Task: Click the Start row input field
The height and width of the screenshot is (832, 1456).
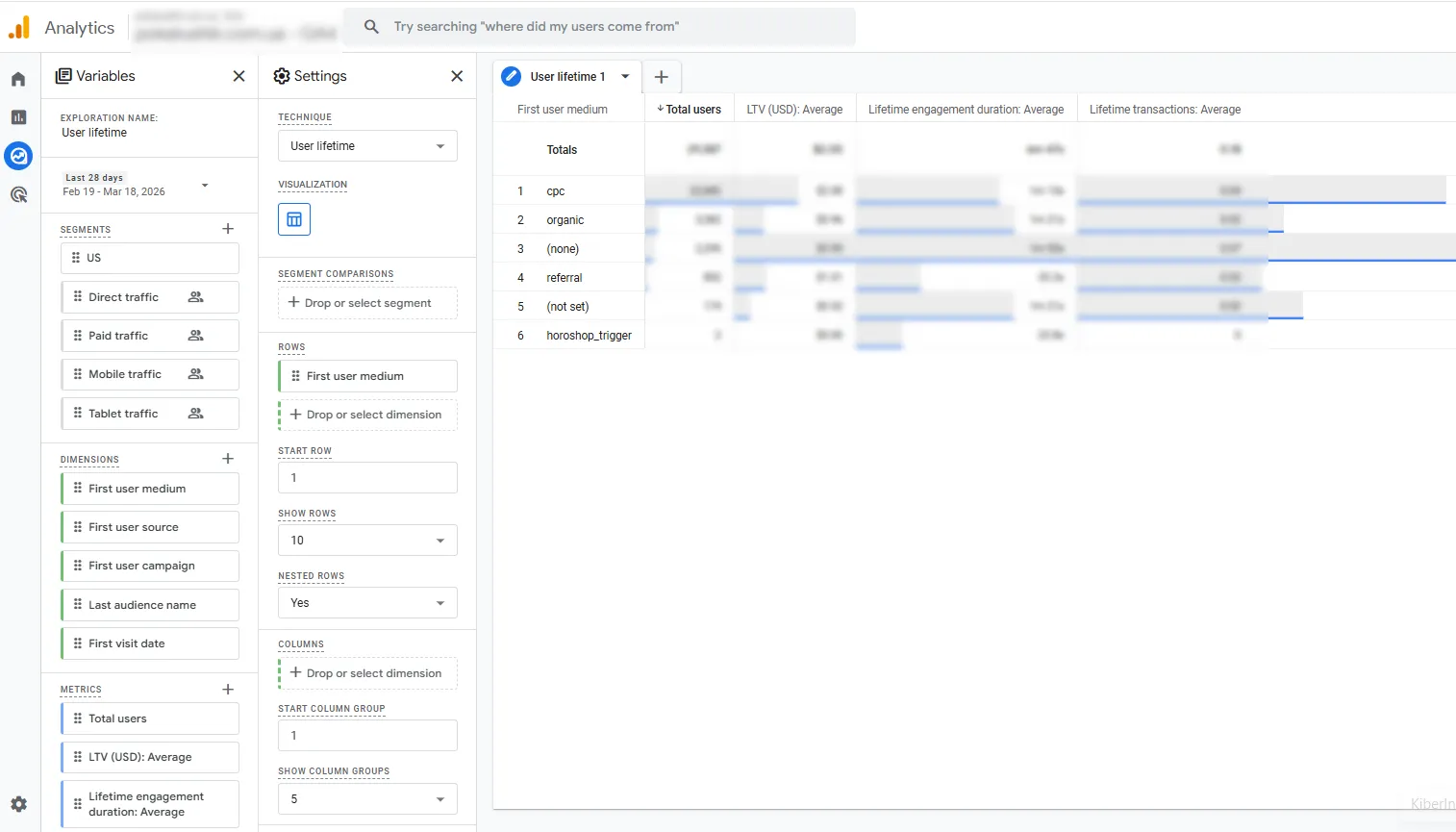Action: coord(367,478)
